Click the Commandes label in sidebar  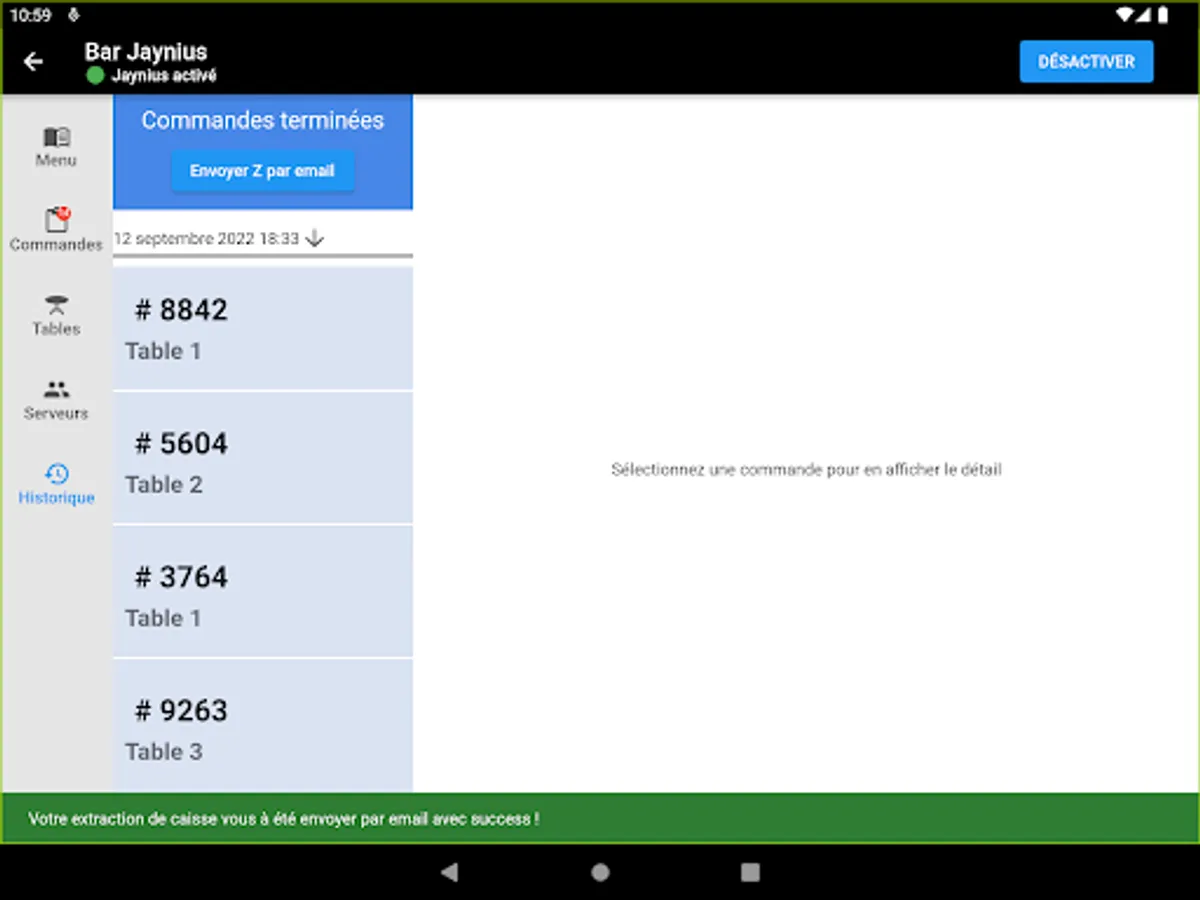click(x=56, y=244)
